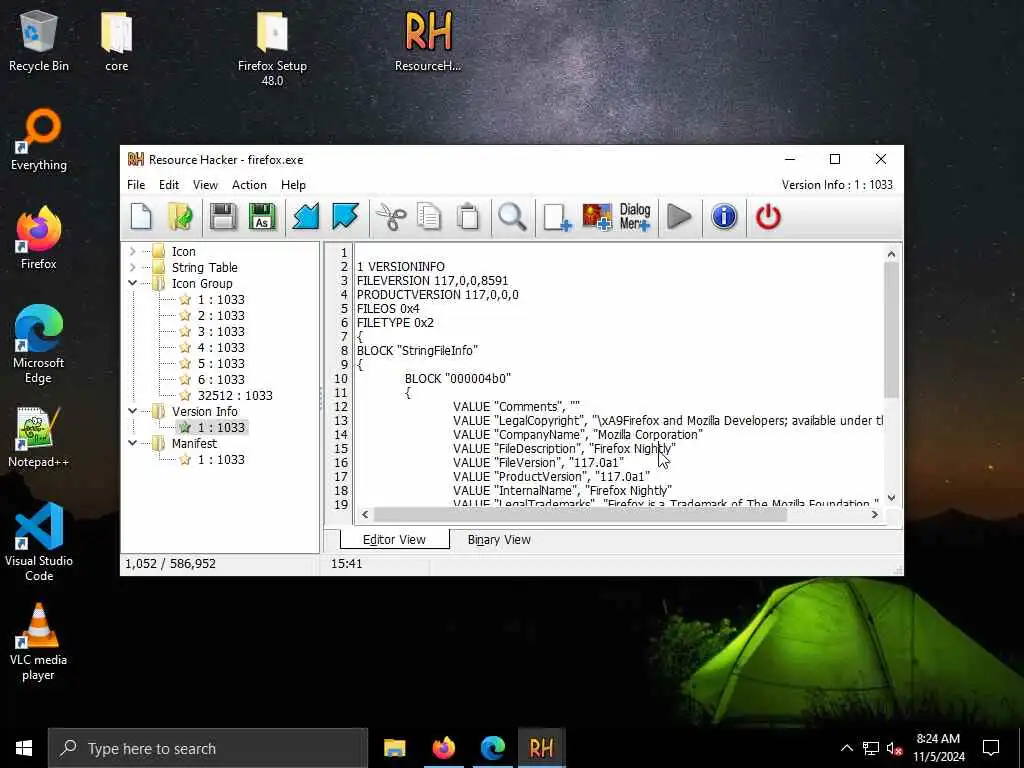Expand the String Table tree folder
Image resolution: width=1024 pixels, height=768 pixels.
click(133, 268)
